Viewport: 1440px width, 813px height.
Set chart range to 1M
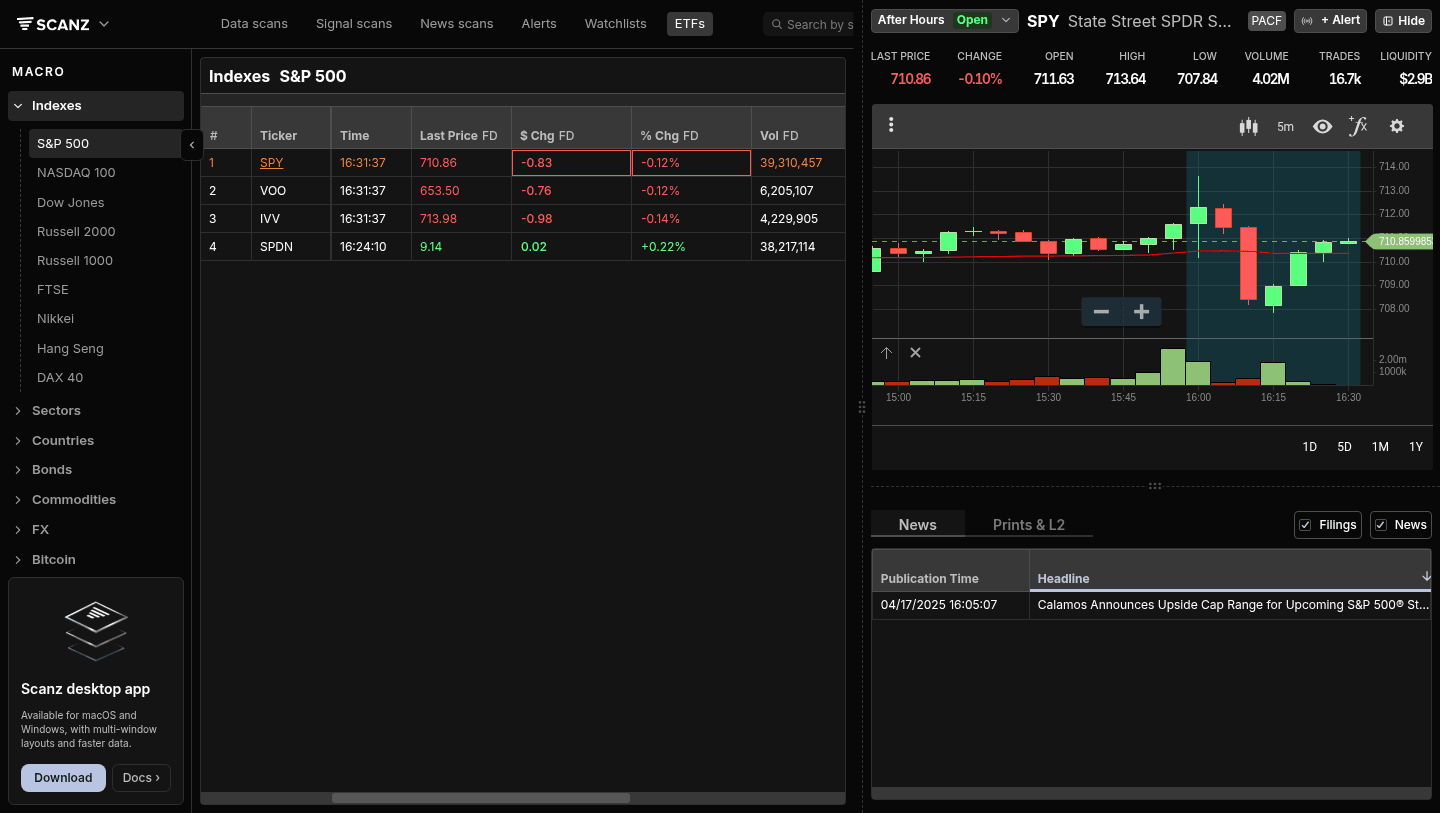(x=1380, y=447)
